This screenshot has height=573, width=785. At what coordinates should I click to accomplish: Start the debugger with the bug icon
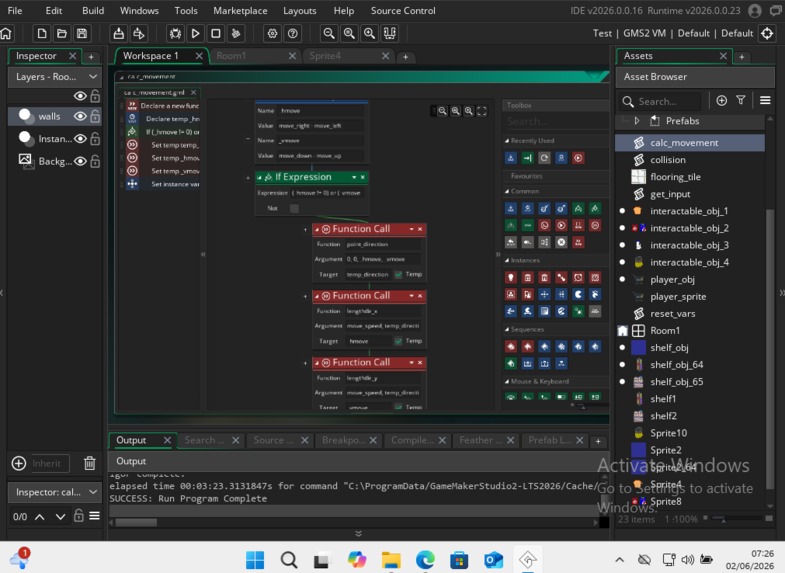pyautogui.click(x=175, y=34)
